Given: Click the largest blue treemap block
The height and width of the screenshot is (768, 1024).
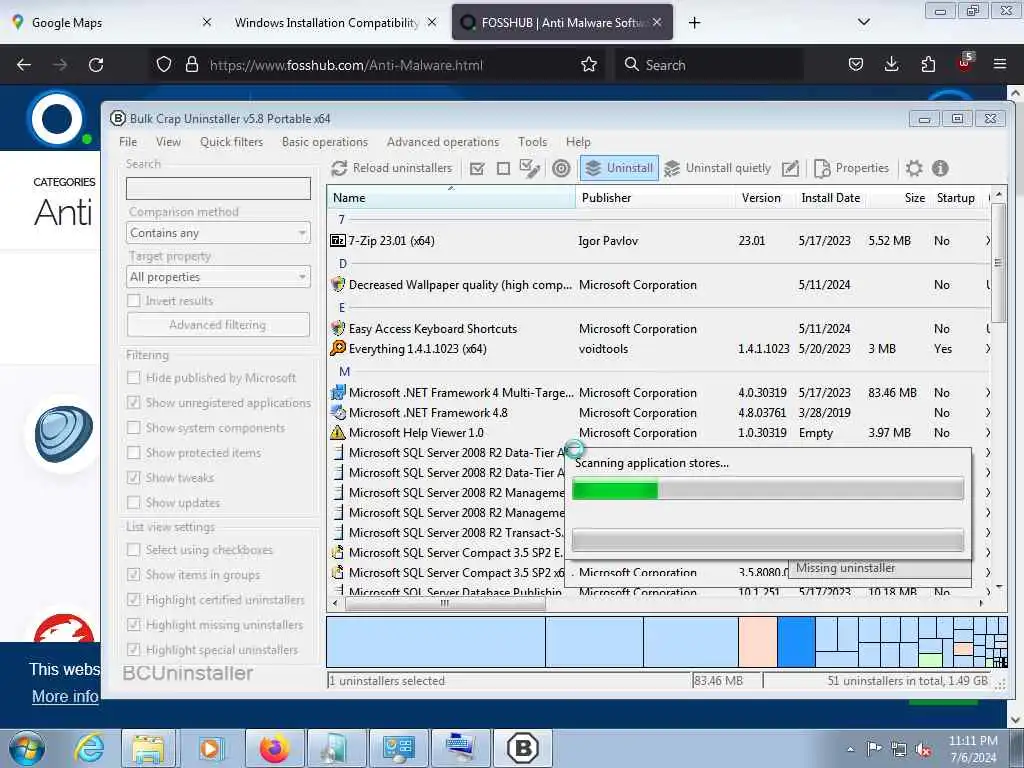Looking at the screenshot, I should [436, 642].
